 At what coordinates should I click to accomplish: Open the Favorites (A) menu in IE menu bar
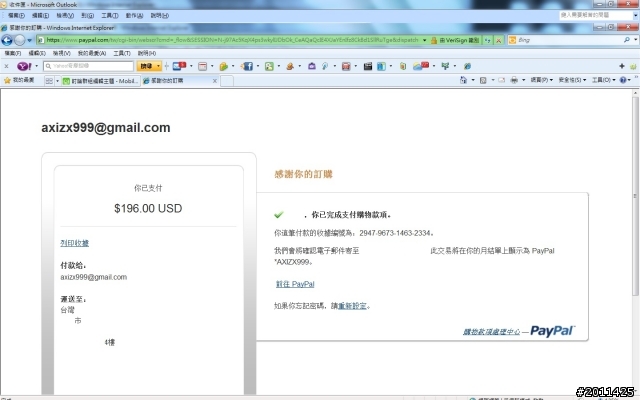point(92,53)
